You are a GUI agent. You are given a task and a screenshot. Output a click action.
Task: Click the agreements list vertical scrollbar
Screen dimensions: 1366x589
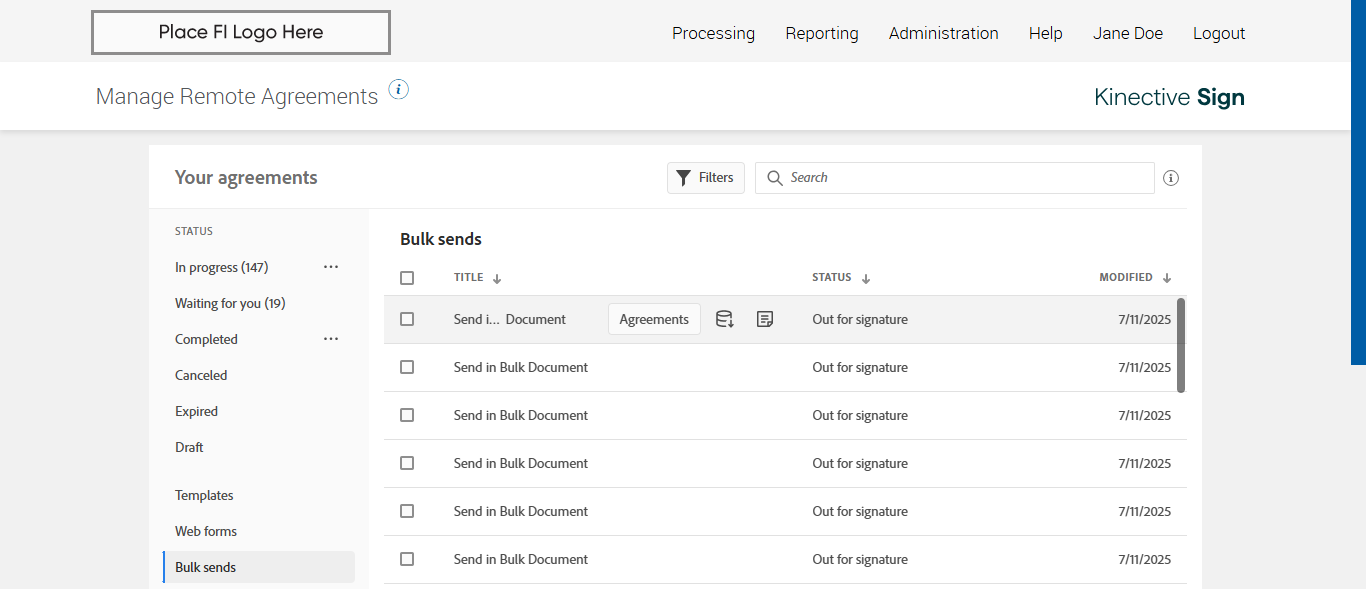click(x=1181, y=345)
